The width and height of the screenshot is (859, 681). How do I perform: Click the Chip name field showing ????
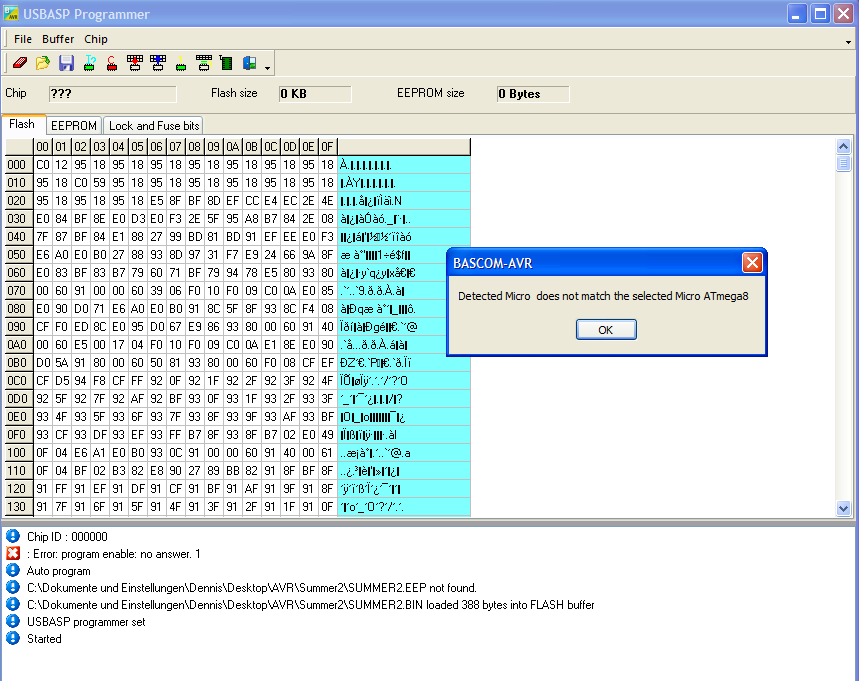(112, 94)
